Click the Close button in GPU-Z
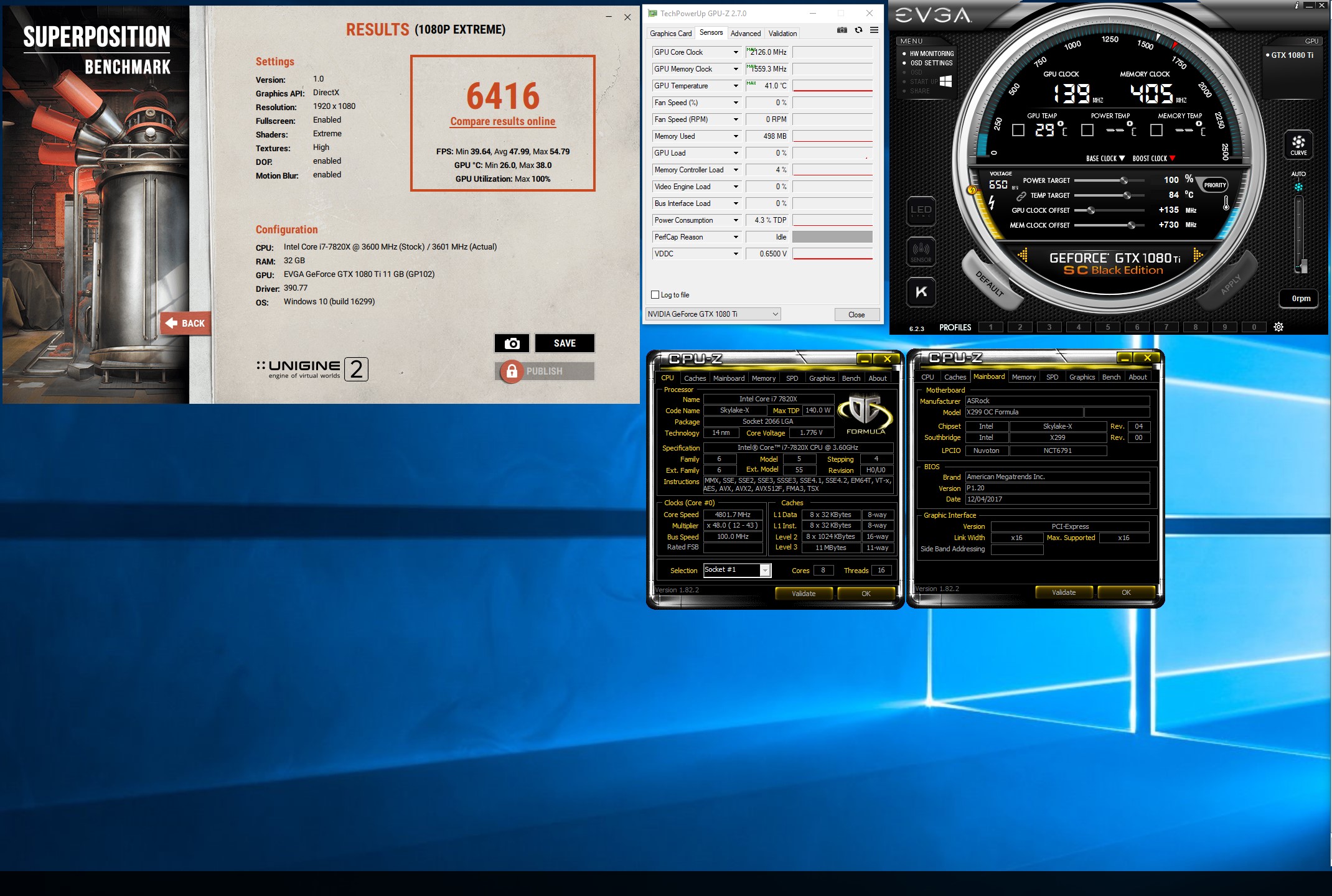The height and width of the screenshot is (896, 1332). [856, 314]
